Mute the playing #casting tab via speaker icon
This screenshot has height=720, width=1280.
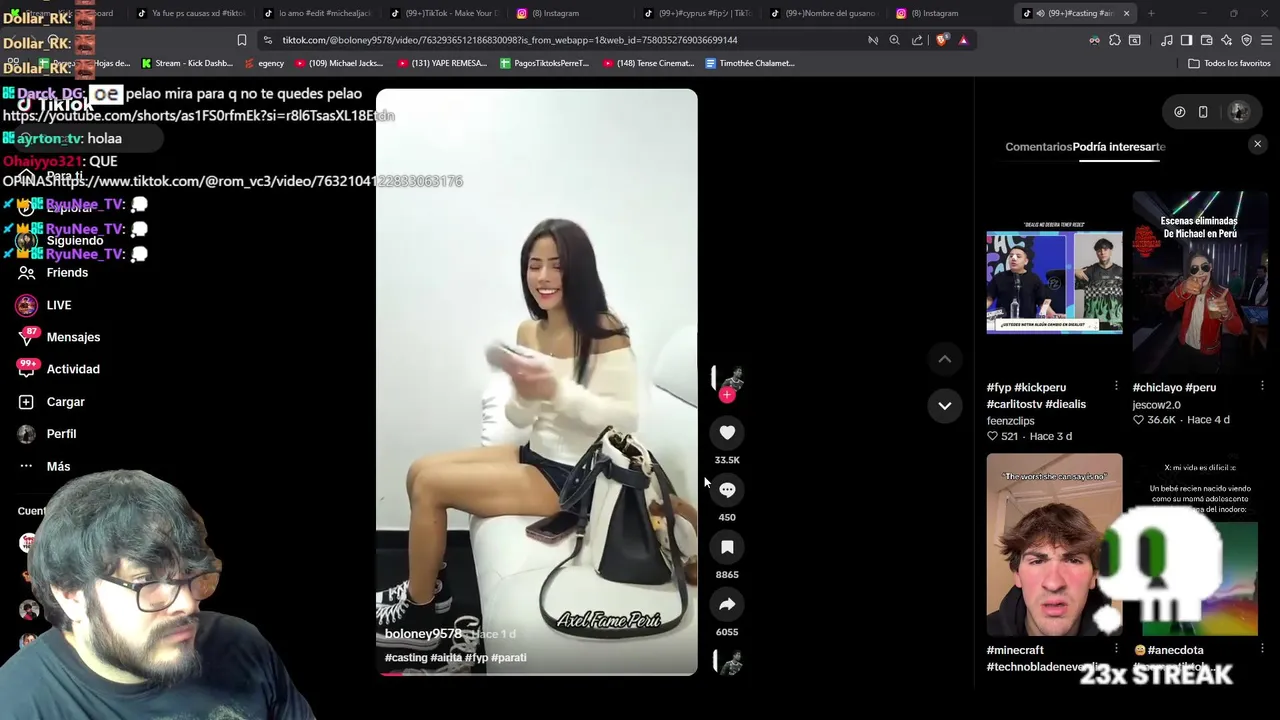[1040, 13]
